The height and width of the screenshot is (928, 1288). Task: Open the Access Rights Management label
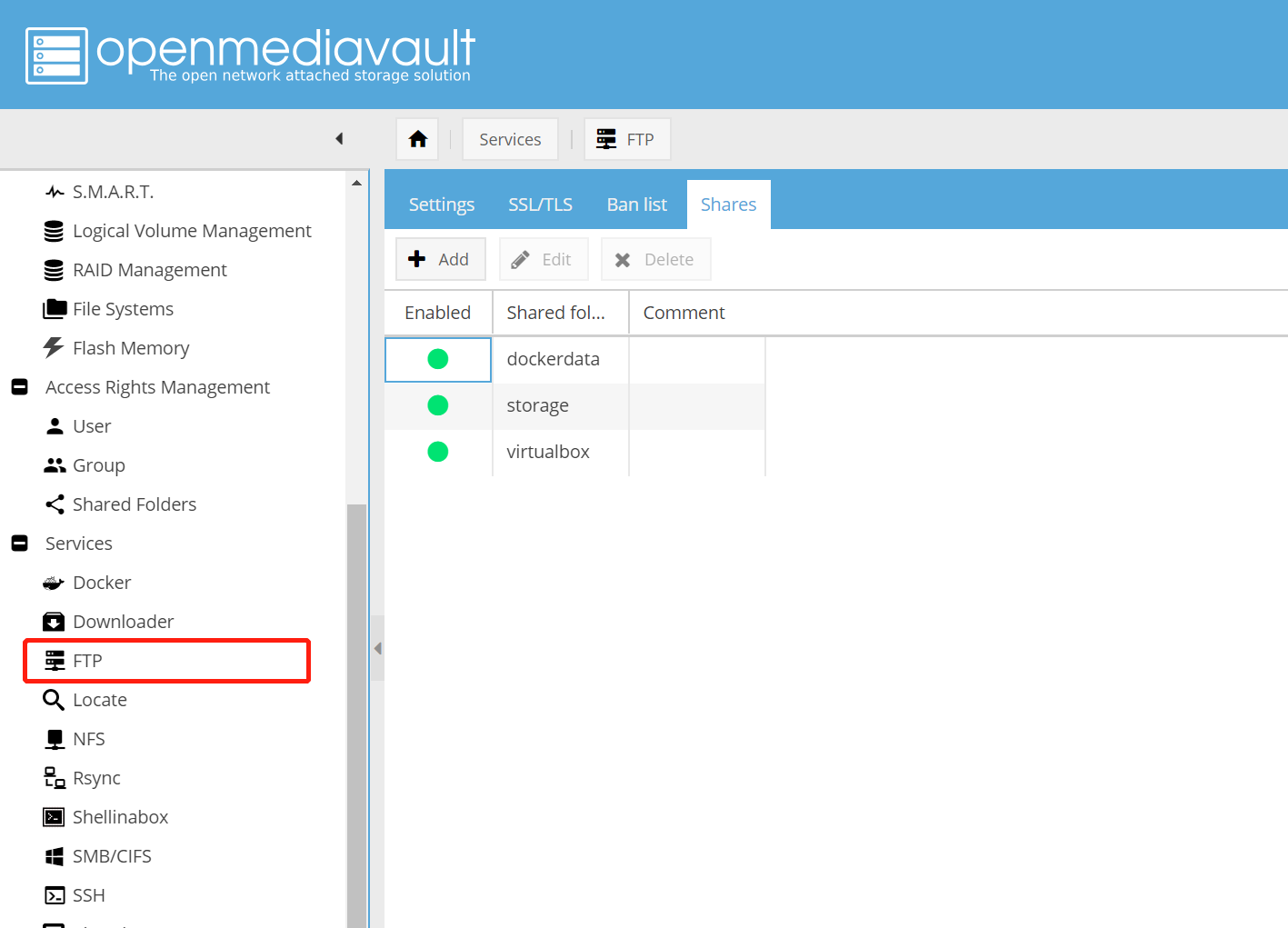click(157, 387)
